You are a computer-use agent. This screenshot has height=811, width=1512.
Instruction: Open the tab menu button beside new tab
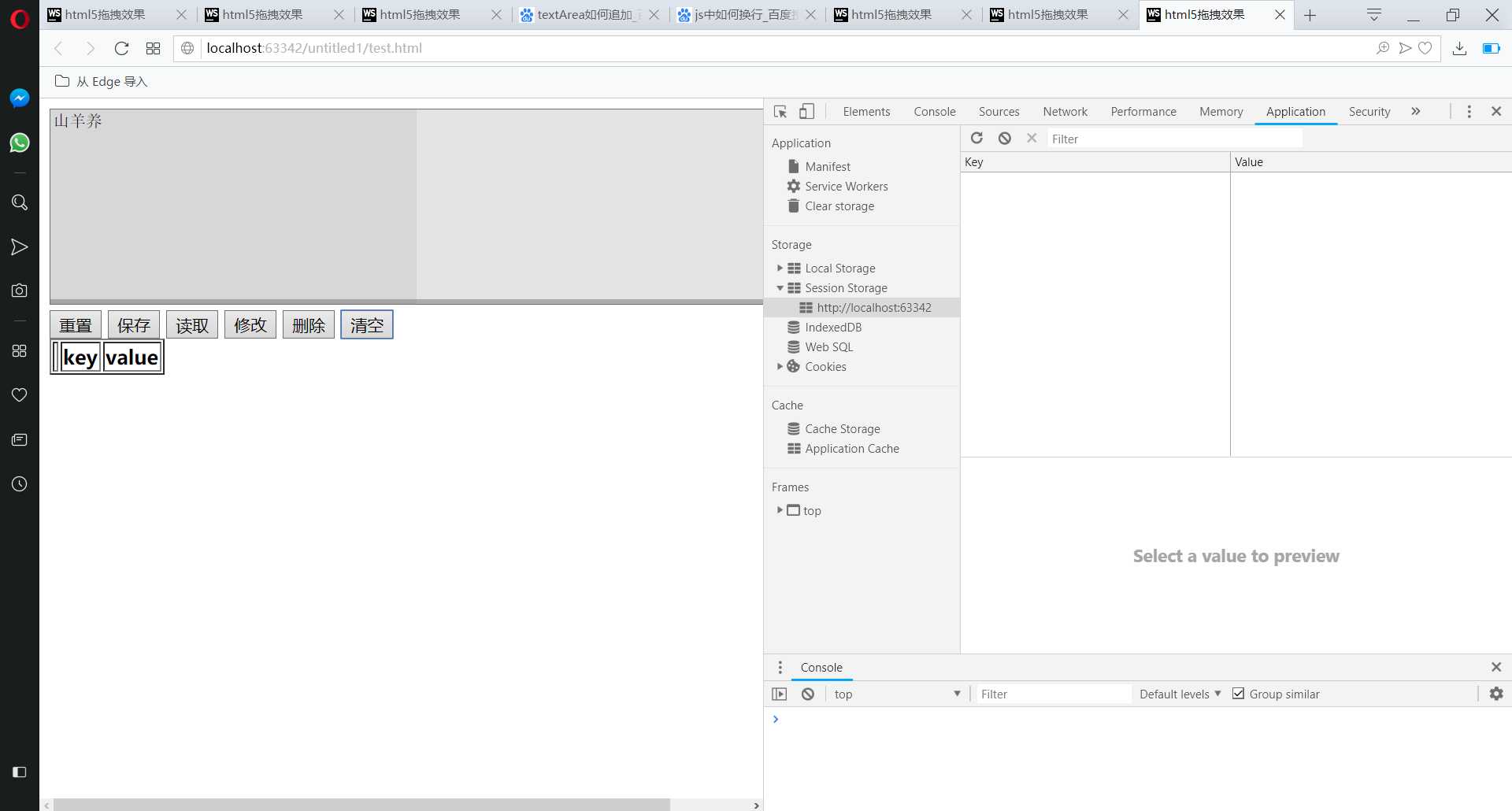[1374, 15]
